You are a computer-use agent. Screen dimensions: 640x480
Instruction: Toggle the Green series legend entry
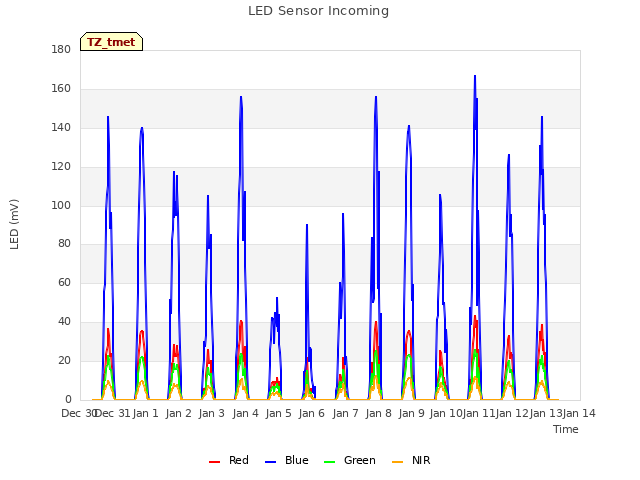point(349,460)
